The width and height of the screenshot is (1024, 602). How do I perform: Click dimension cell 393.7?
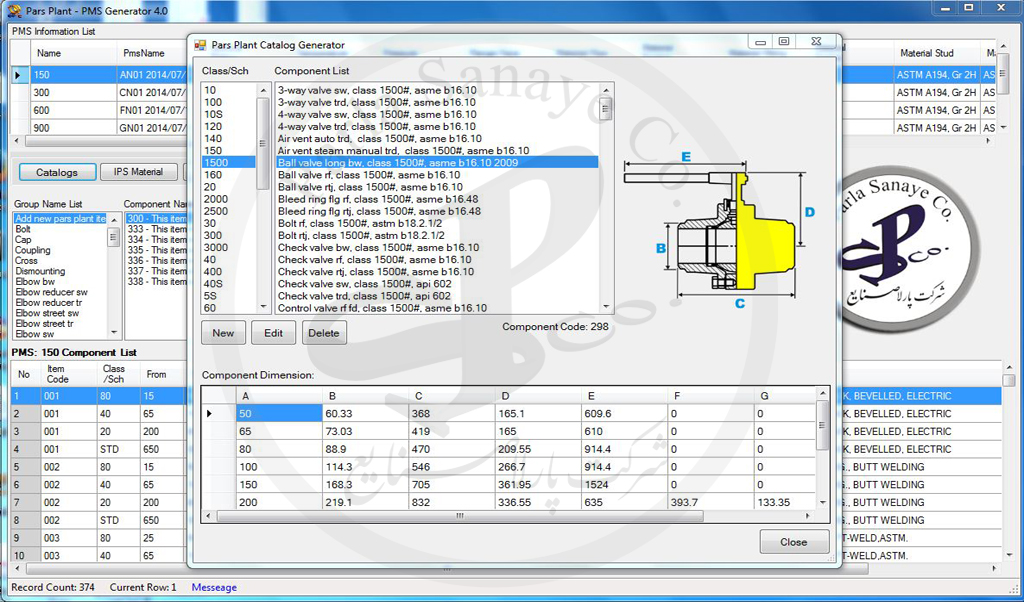point(711,503)
